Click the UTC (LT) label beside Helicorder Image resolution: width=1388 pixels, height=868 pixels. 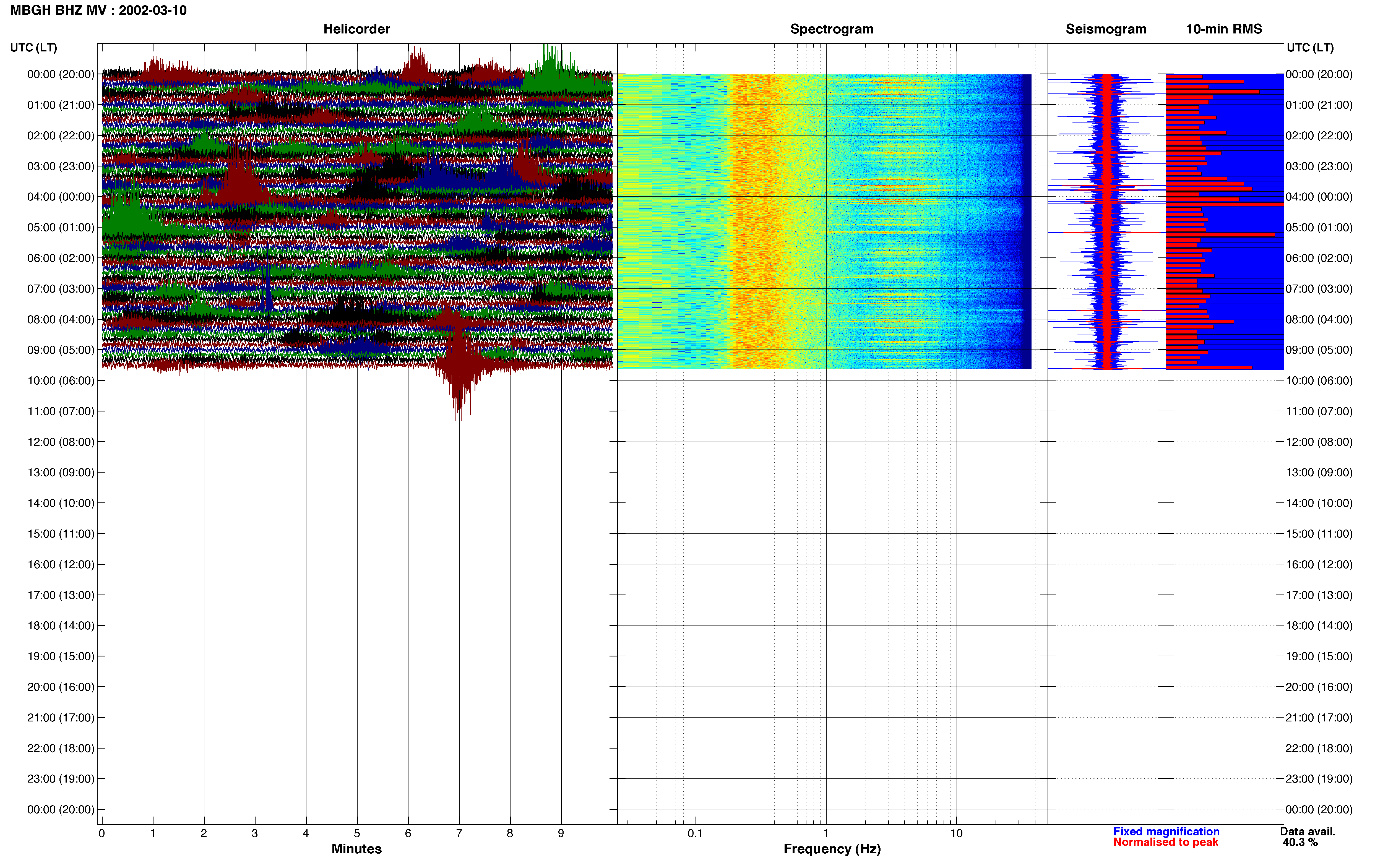tap(33, 48)
